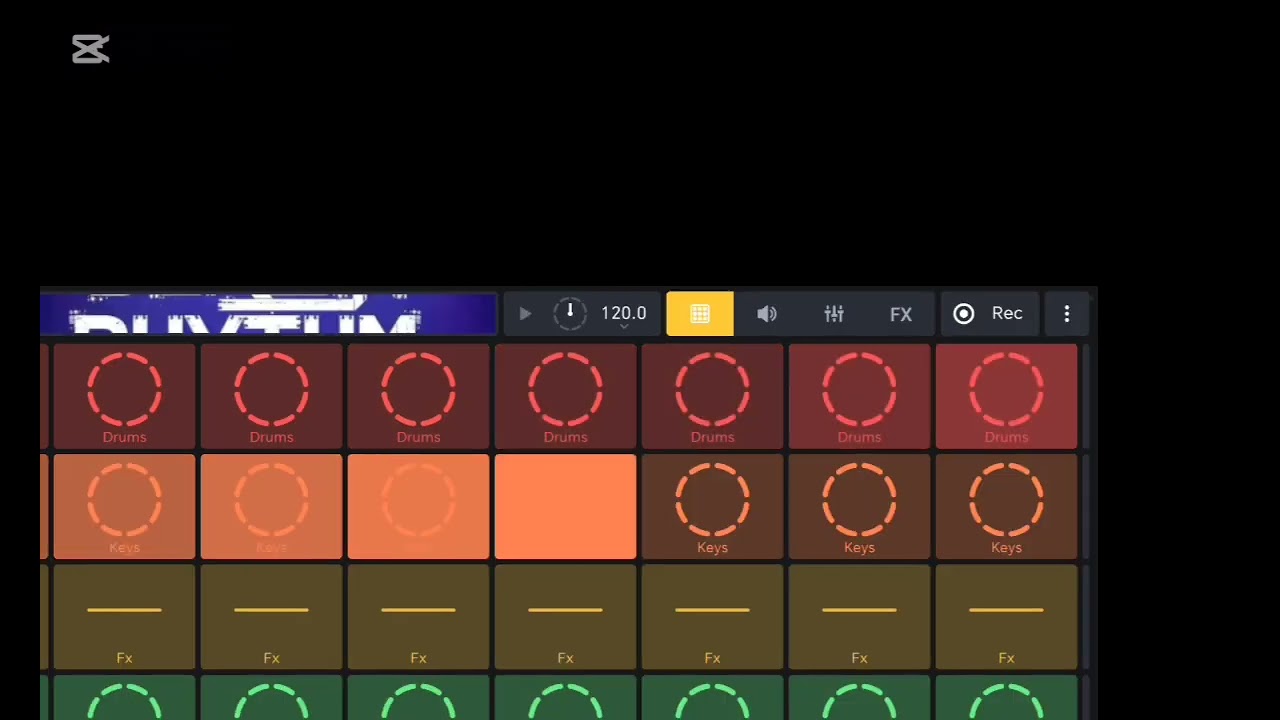Tap the Fx pad below the solid orange pad
The image size is (1280, 720).
coord(565,617)
